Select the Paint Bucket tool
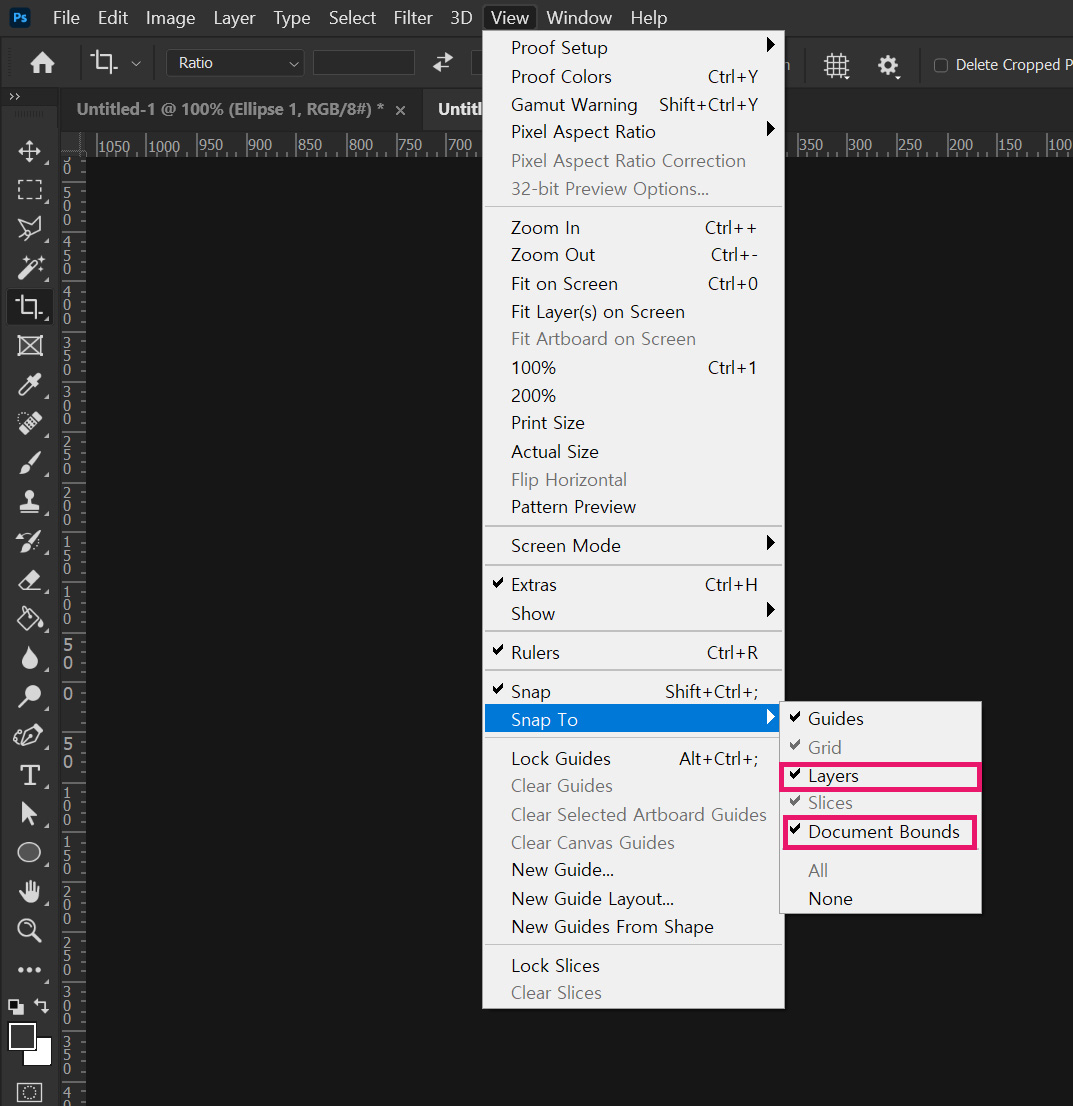1073x1106 pixels. pos(29,619)
